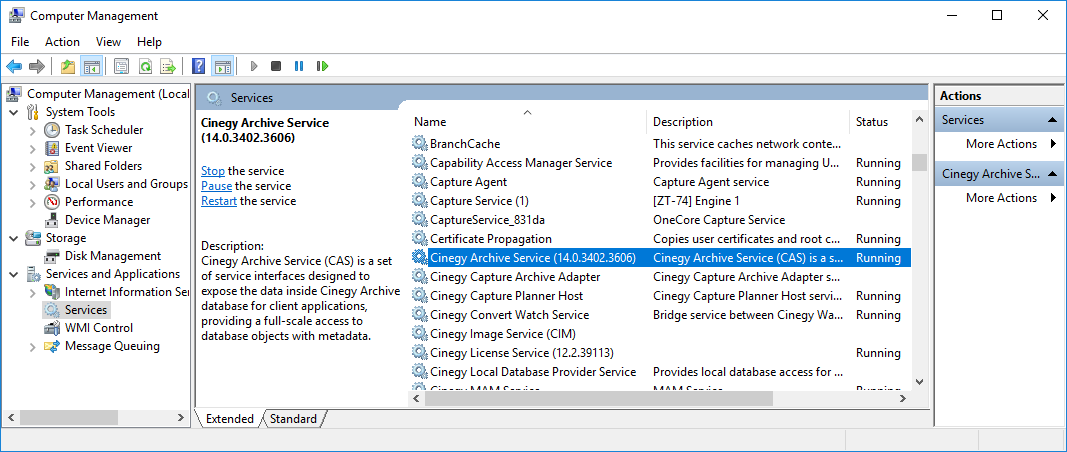Viewport: 1067px width, 452px height.
Task: Click the Stop Service square icon
Action: (276, 66)
